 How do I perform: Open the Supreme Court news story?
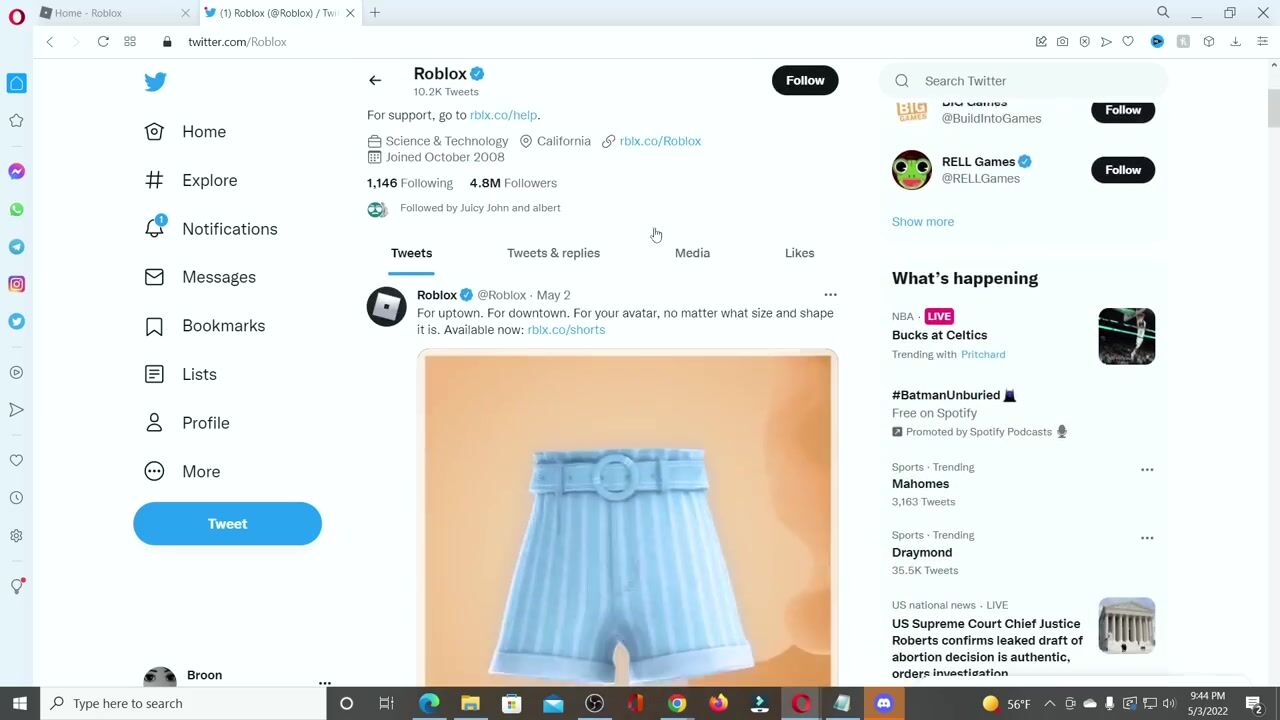coord(987,648)
